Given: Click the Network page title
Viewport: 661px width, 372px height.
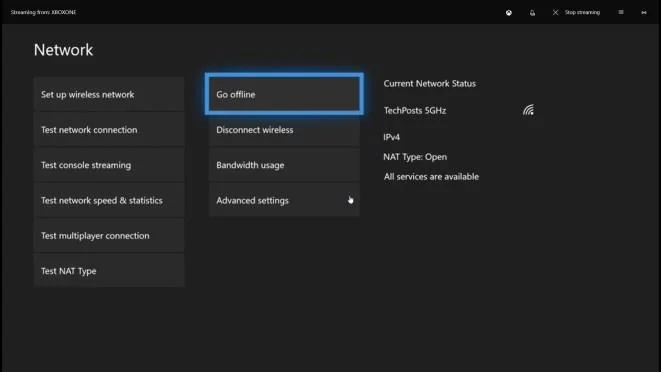Looking at the screenshot, I should pos(63,50).
